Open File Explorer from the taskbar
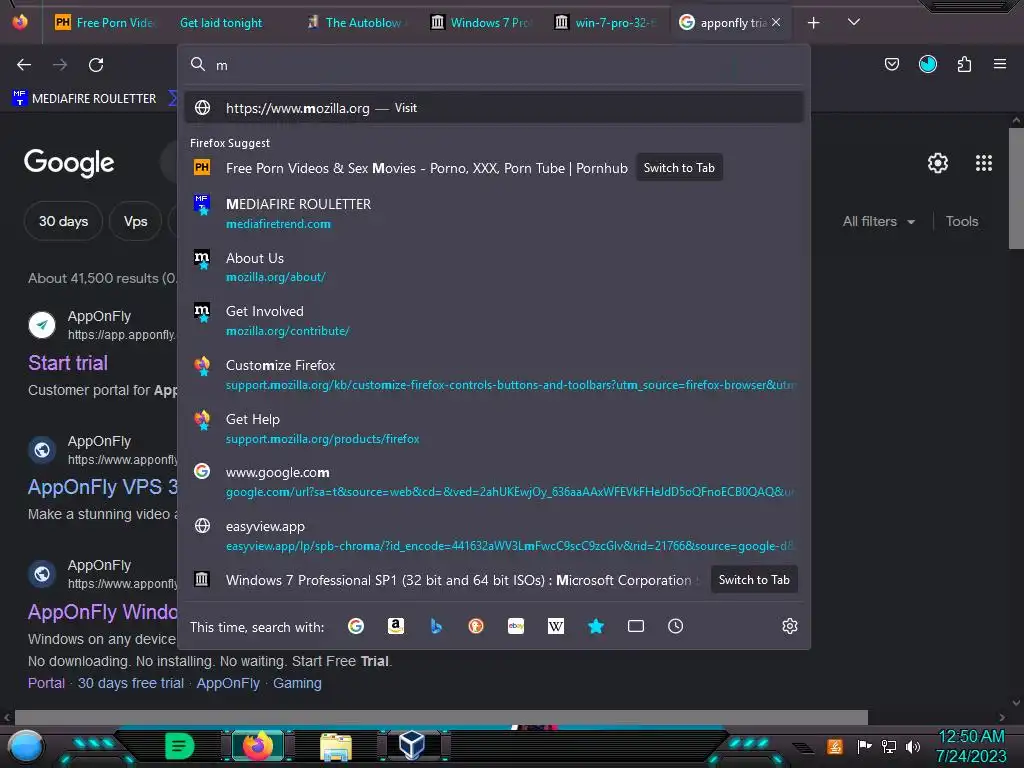 pos(336,746)
